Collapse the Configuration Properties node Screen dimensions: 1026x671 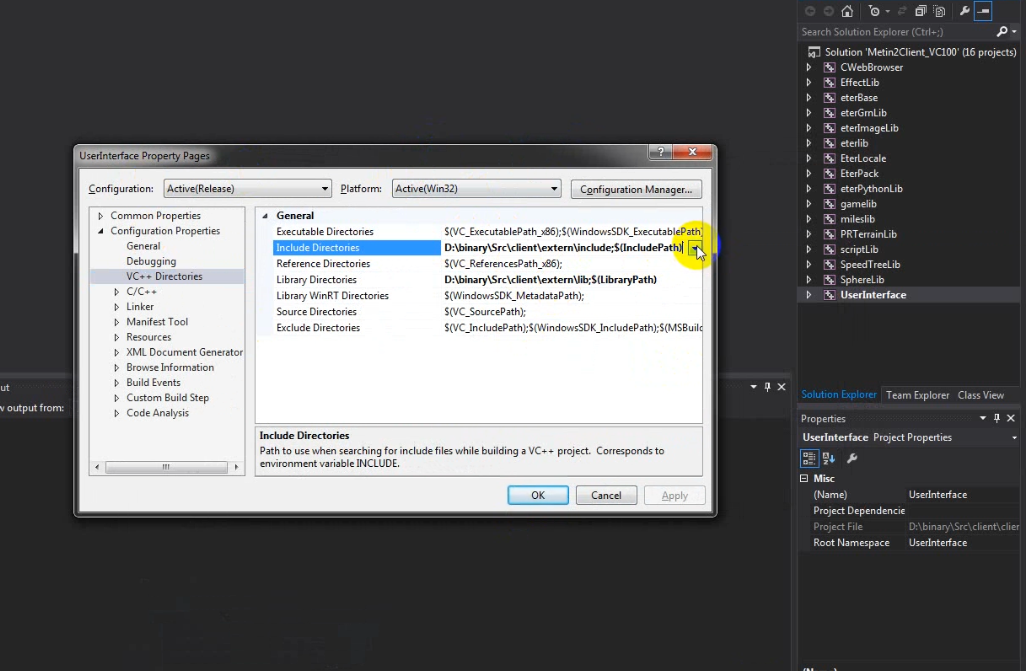point(101,231)
